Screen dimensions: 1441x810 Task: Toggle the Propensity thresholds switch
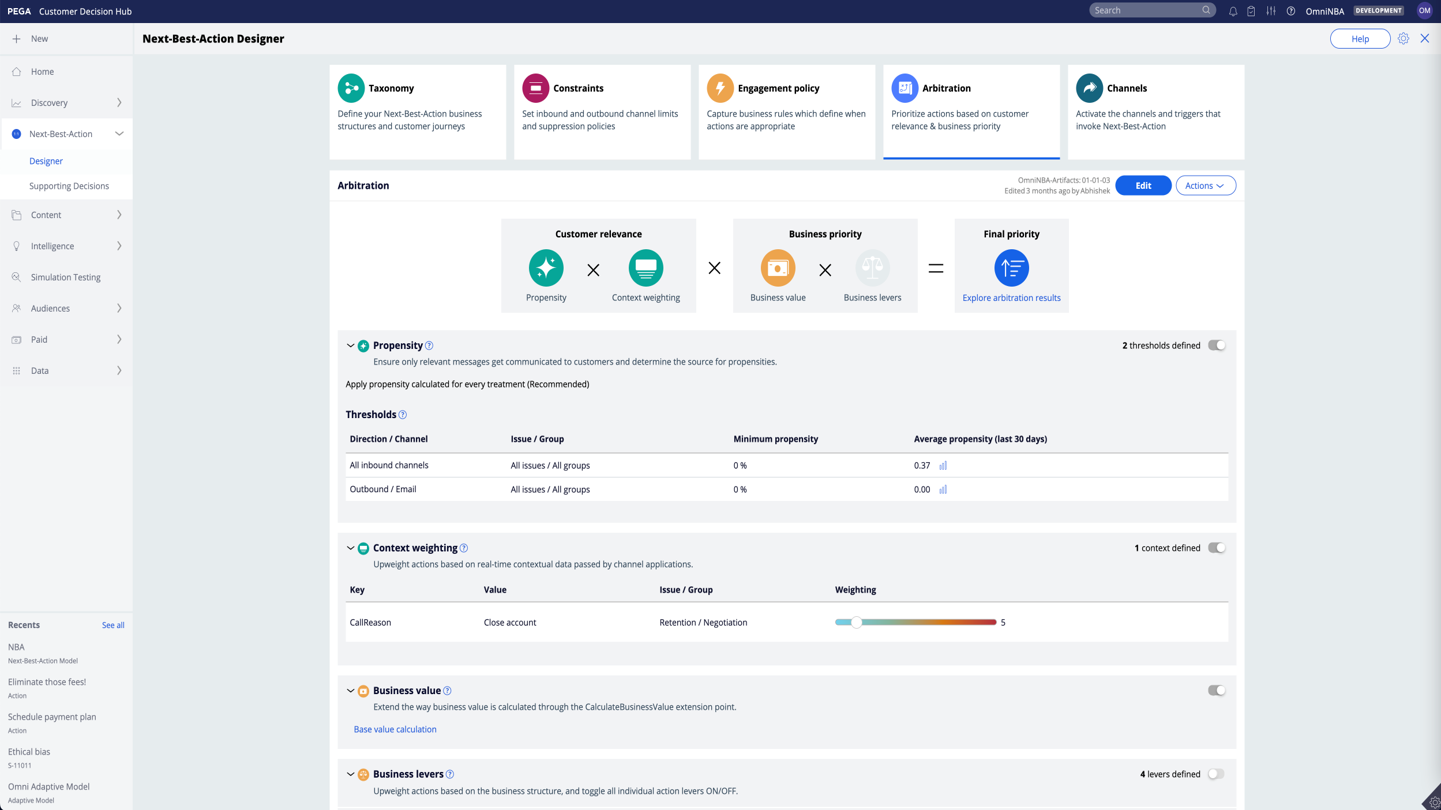click(1216, 346)
